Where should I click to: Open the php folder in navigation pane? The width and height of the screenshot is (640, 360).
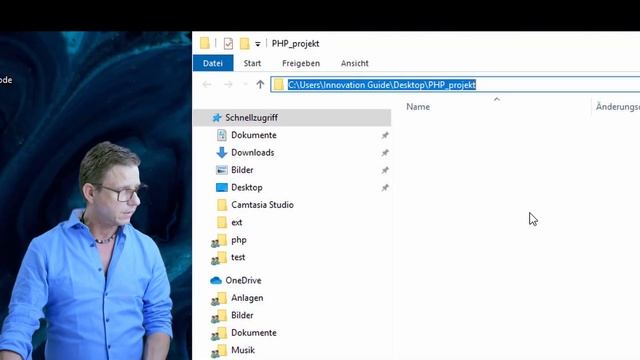(238, 240)
